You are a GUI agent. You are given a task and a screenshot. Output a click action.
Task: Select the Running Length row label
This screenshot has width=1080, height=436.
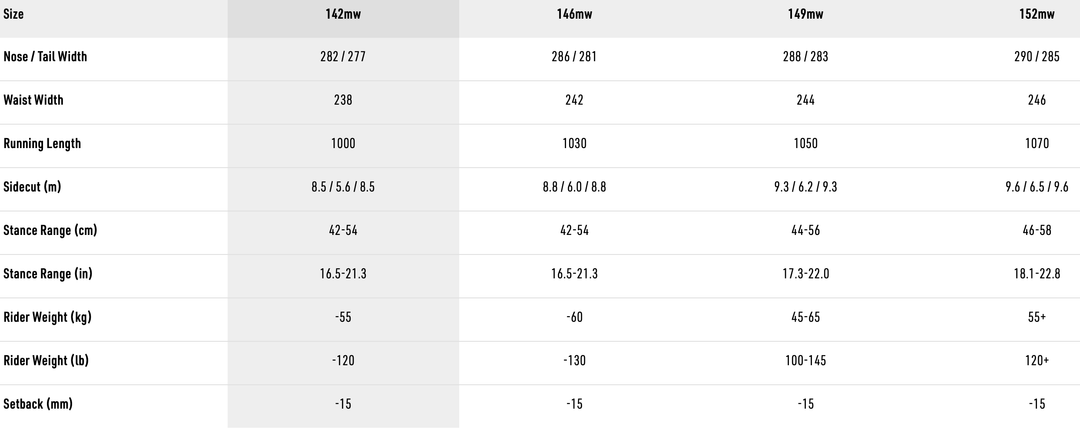point(42,143)
